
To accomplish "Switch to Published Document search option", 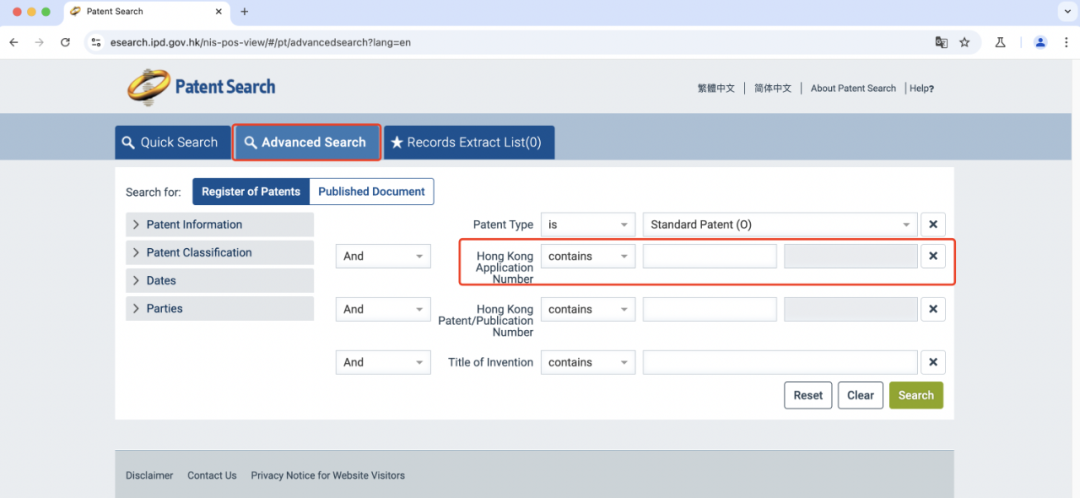I will coord(371,191).
